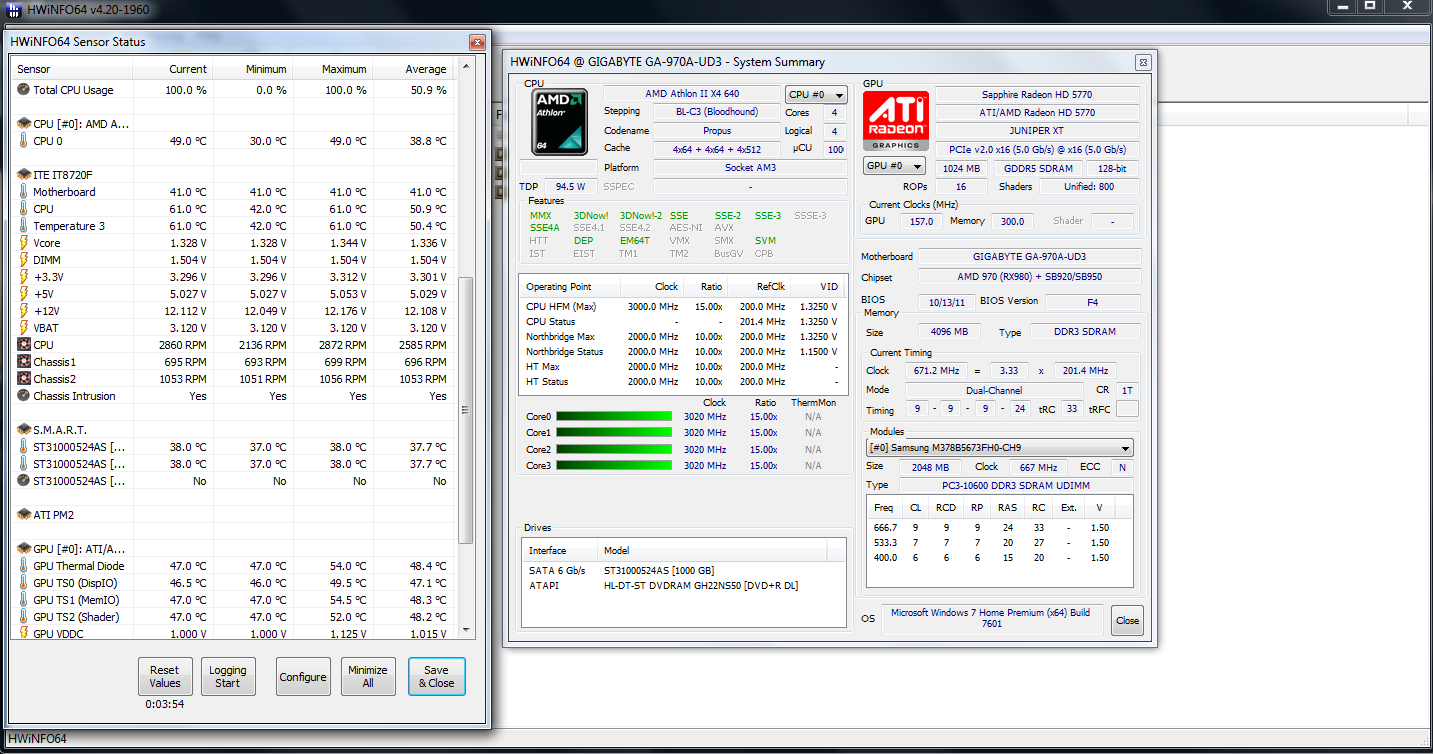Click the sensor list scrollbar thumb

coord(465,410)
